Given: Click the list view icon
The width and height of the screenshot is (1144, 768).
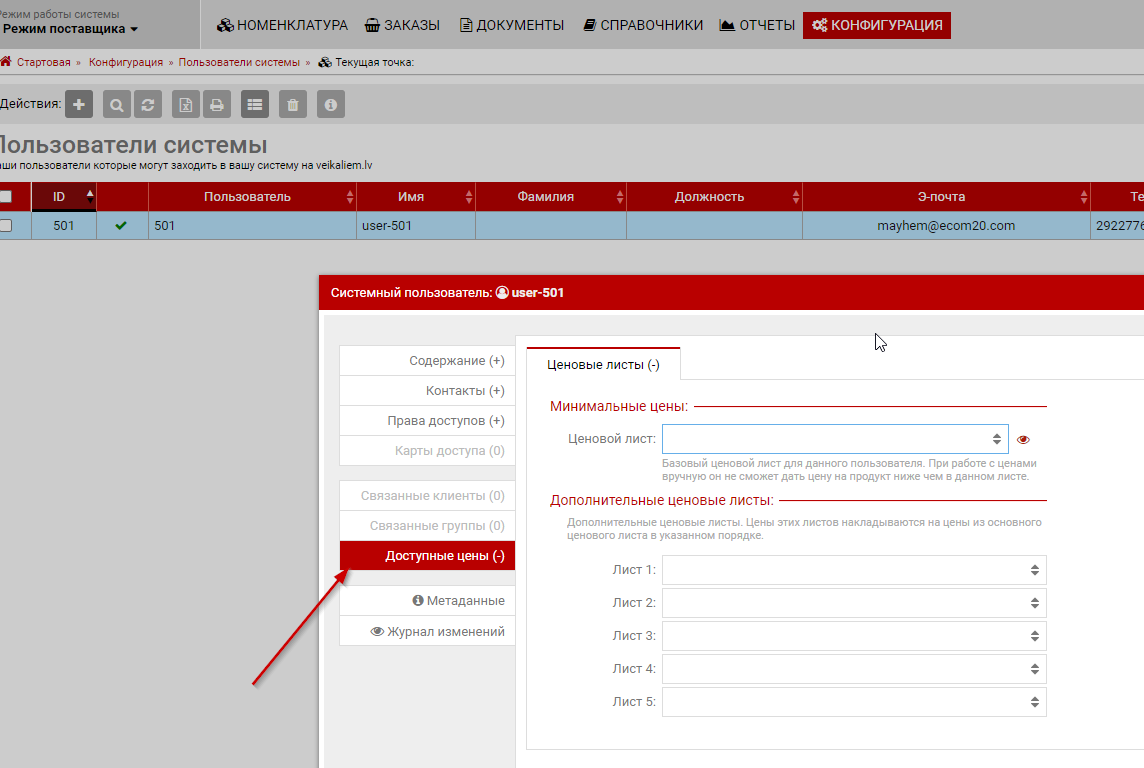Looking at the screenshot, I should [255, 104].
